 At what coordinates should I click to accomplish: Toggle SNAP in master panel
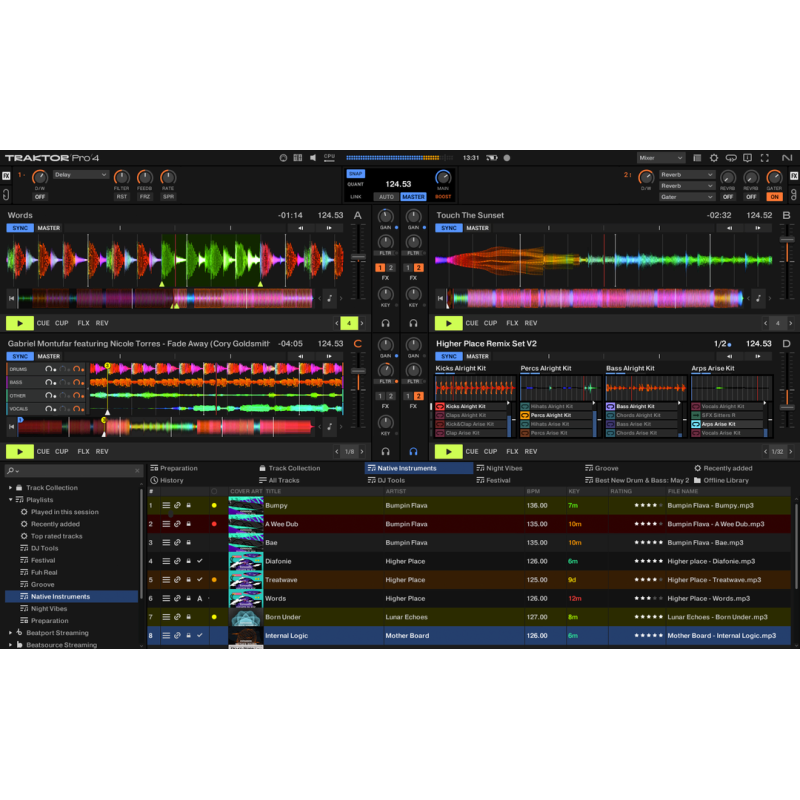point(356,173)
